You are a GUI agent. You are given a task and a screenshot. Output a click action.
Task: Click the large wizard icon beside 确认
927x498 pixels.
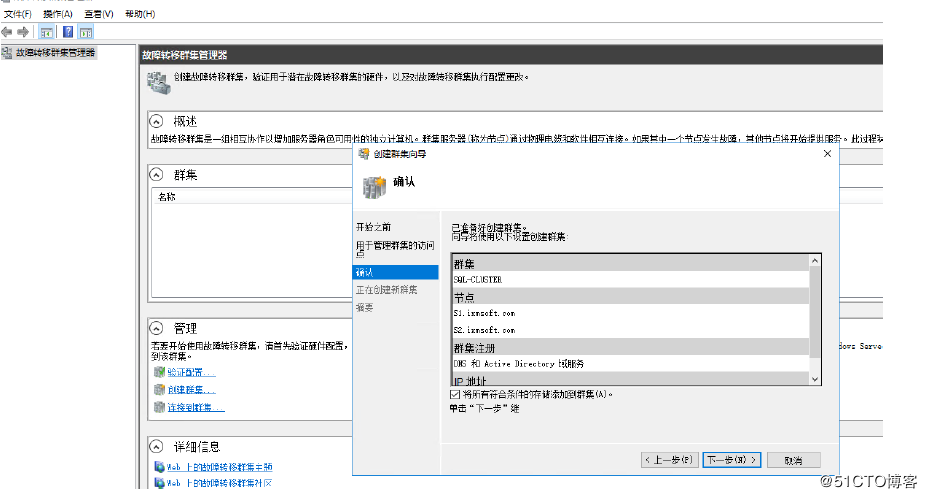point(374,187)
